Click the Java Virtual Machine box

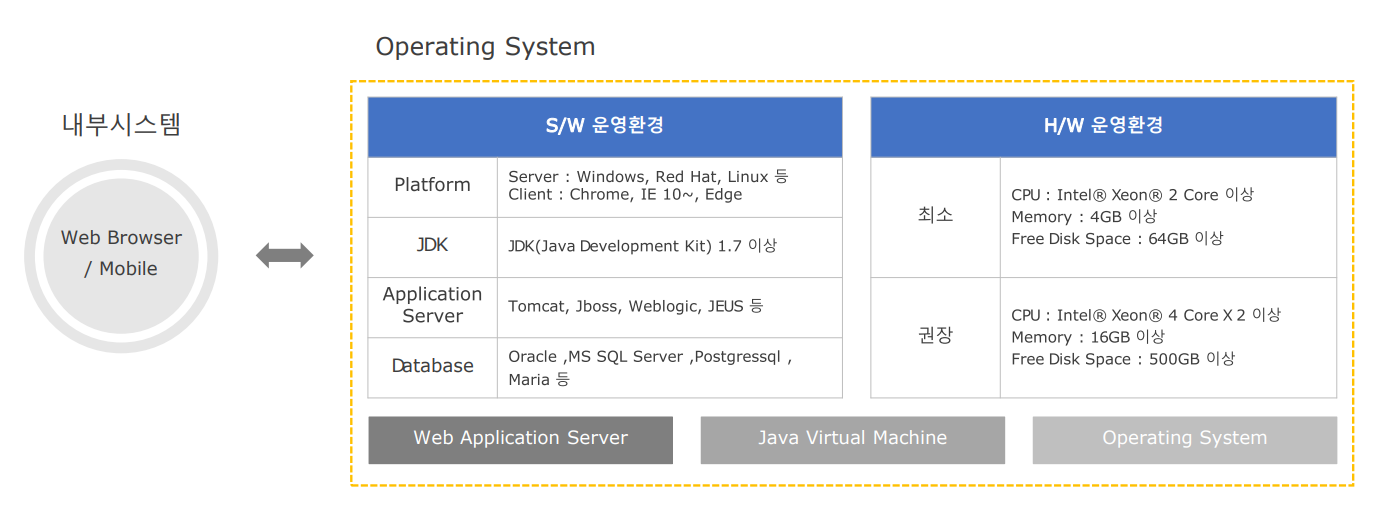tap(852, 440)
